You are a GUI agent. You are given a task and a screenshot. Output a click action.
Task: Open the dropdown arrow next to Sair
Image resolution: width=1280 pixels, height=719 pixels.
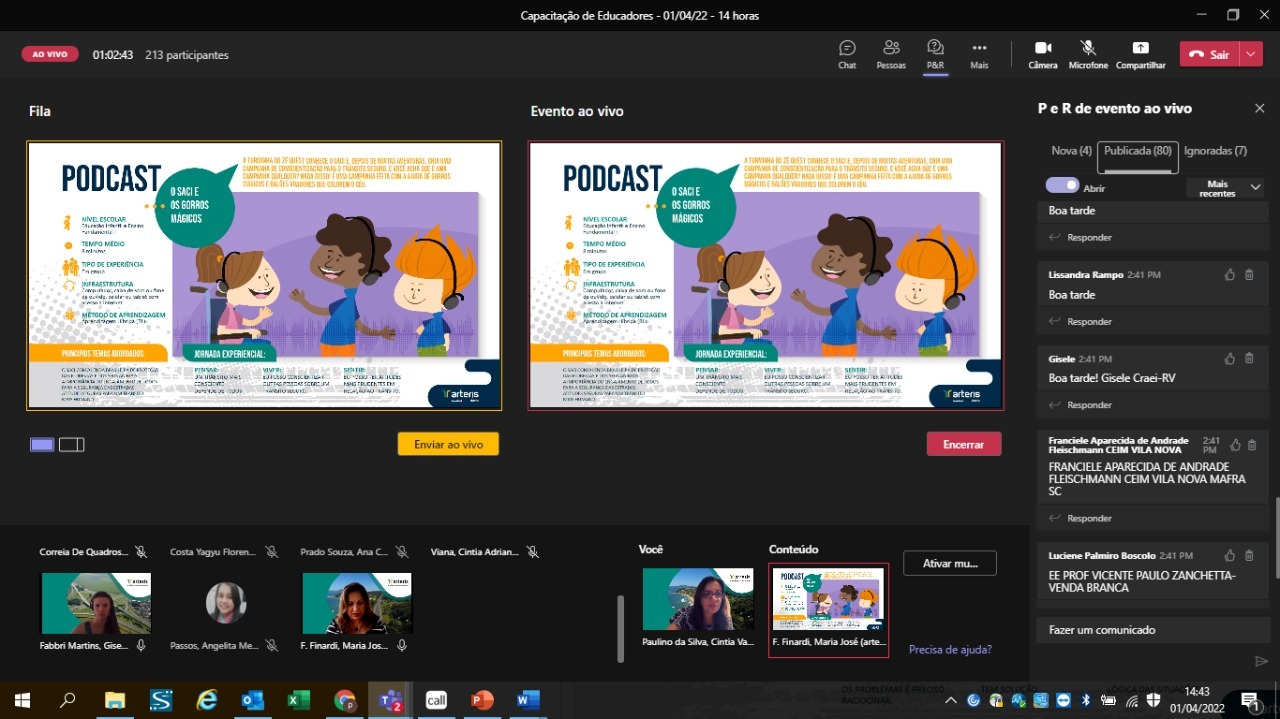(1252, 54)
